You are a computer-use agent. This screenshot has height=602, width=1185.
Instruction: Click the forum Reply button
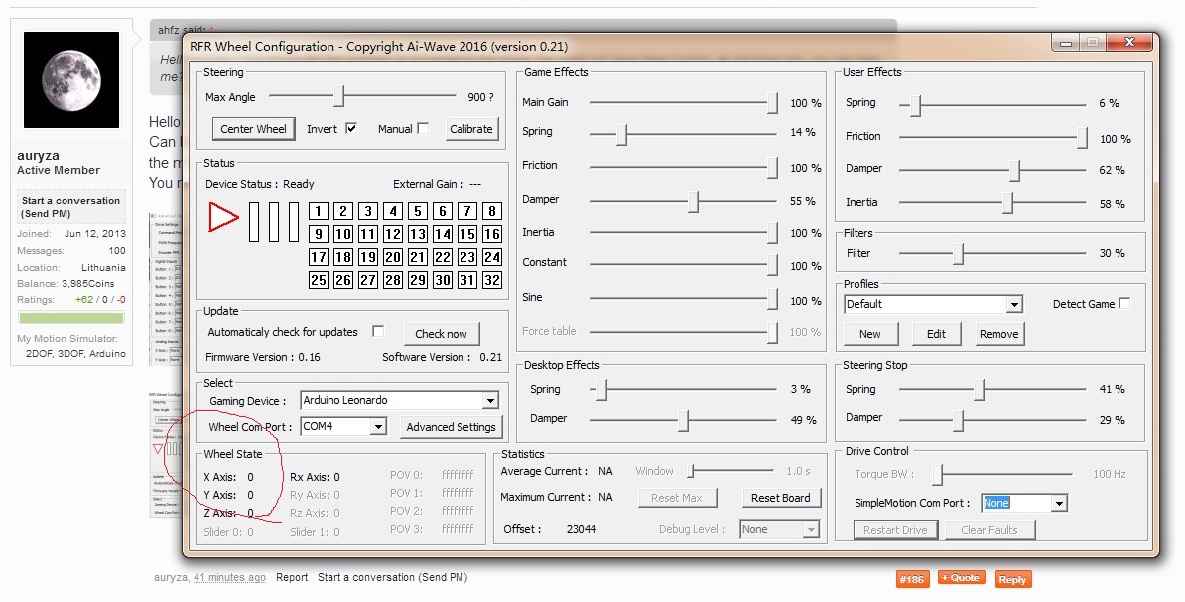point(1012,580)
